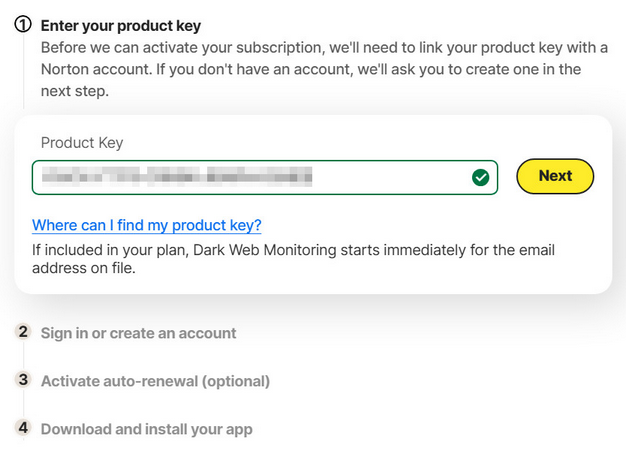Open 'Where can I find my product key?' link

(x=147, y=225)
